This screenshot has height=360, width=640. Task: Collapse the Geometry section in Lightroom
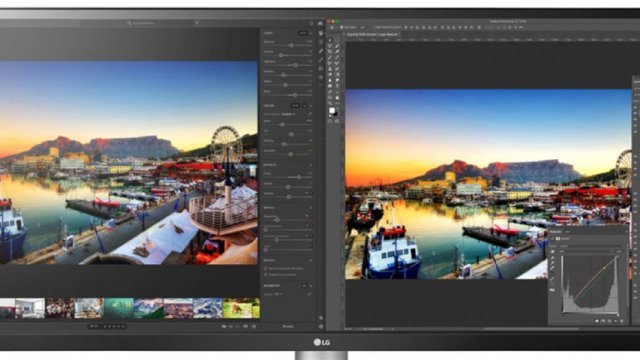tap(311, 286)
